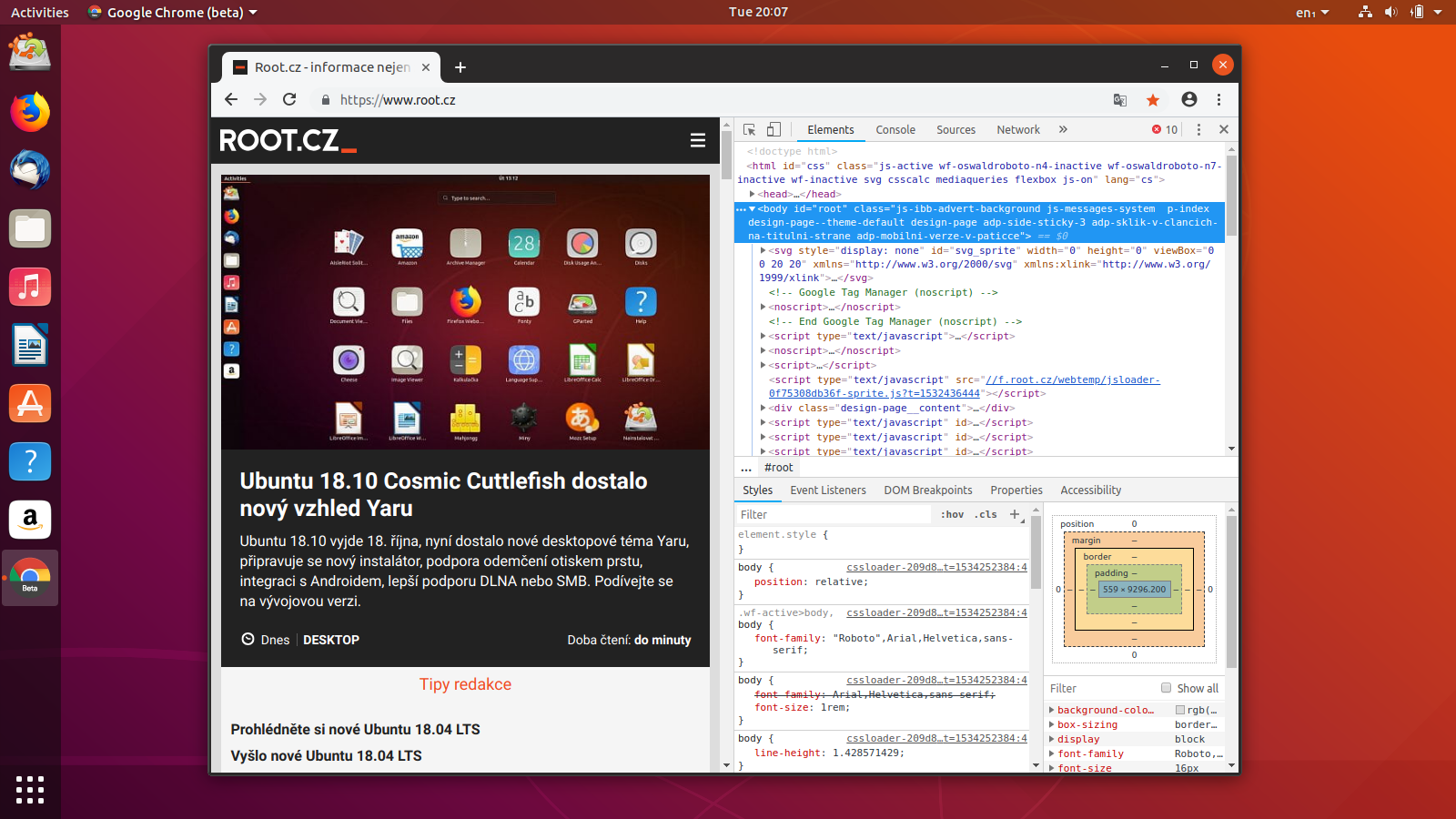Launch Firefox from the Ubuntu dock
Image resolution: width=1456 pixels, height=819 pixels.
pos(30,112)
